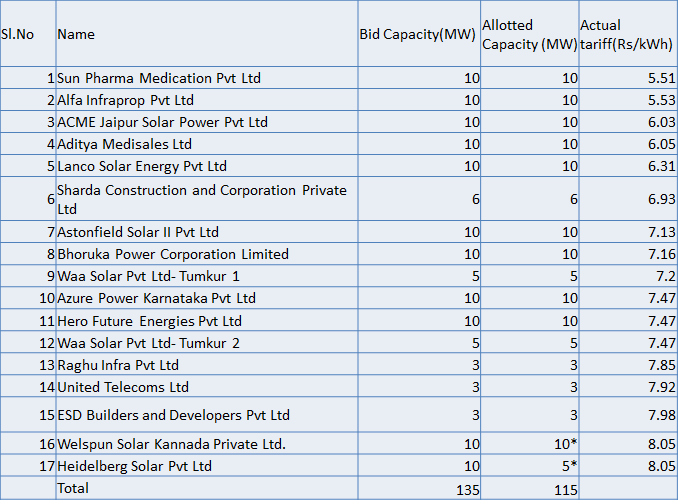
Task: Select the total allotted capacity '115'
Action: click(x=566, y=490)
